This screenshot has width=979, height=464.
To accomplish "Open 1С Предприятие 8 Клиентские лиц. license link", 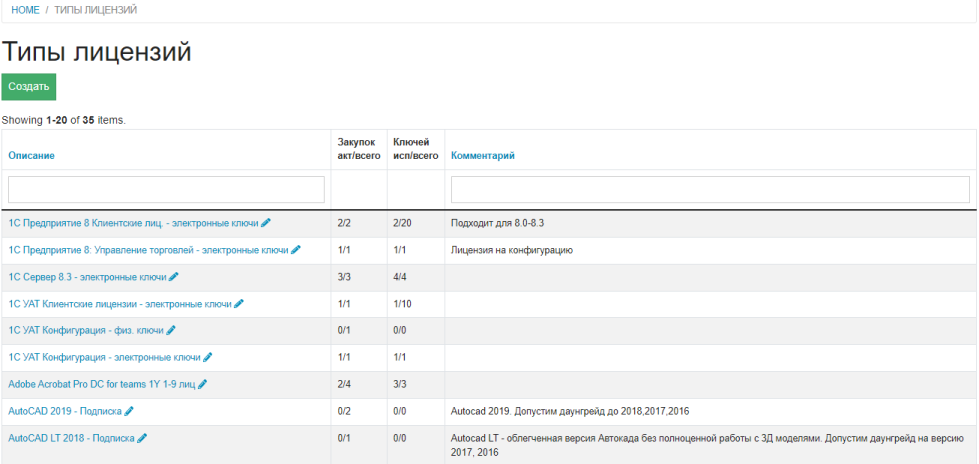I will pos(134,223).
